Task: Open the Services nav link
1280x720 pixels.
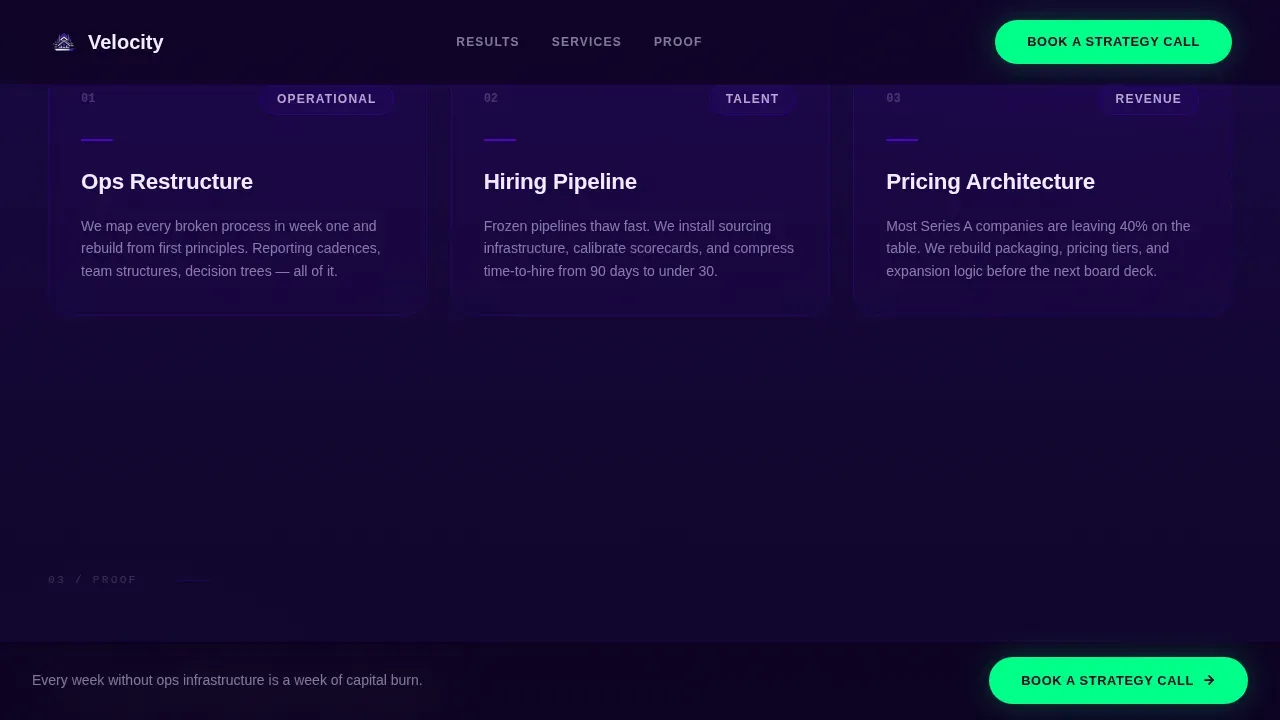Action: point(587,42)
